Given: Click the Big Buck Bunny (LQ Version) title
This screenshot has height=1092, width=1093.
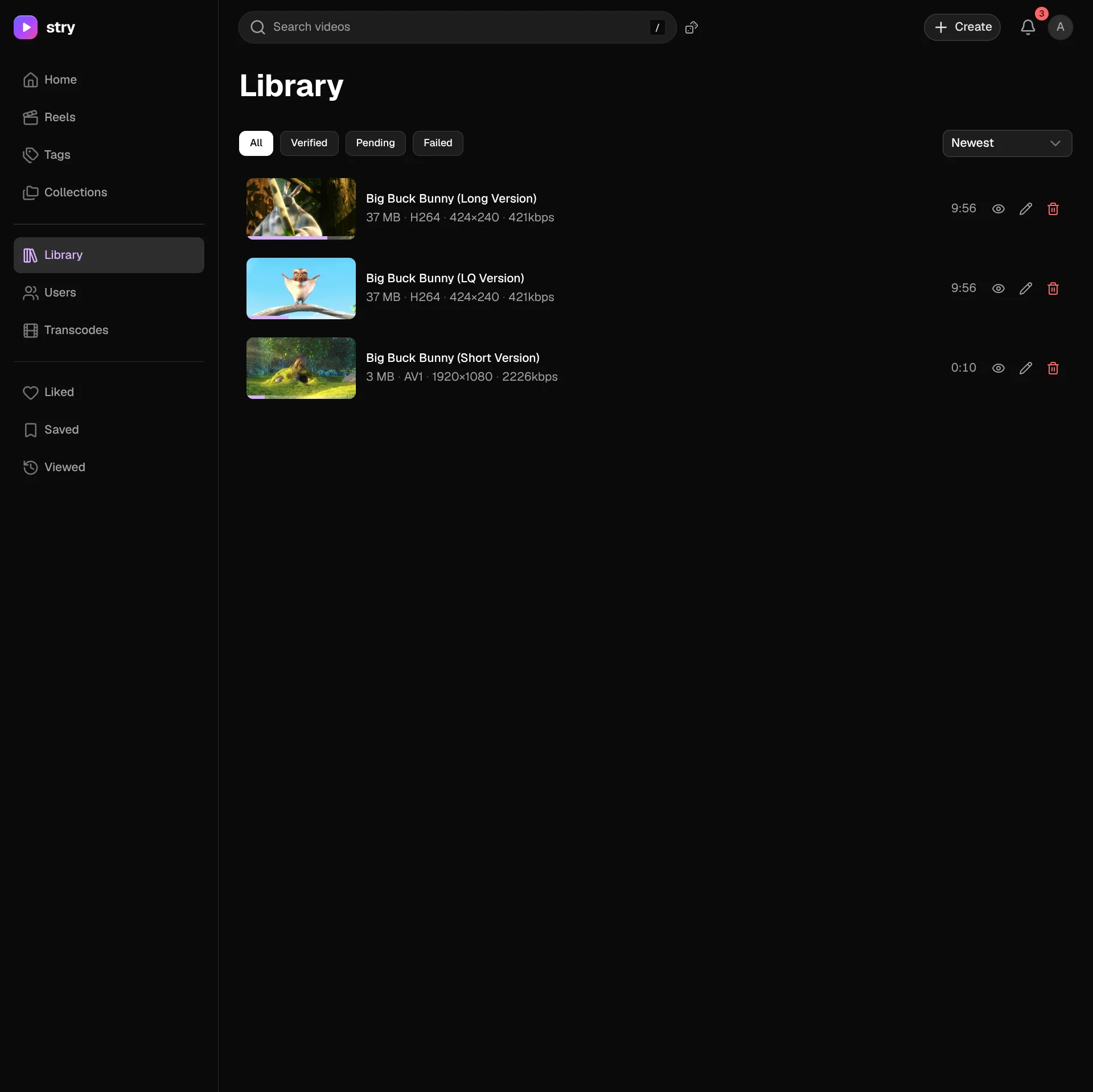Looking at the screenshot, I should point(445,278).
